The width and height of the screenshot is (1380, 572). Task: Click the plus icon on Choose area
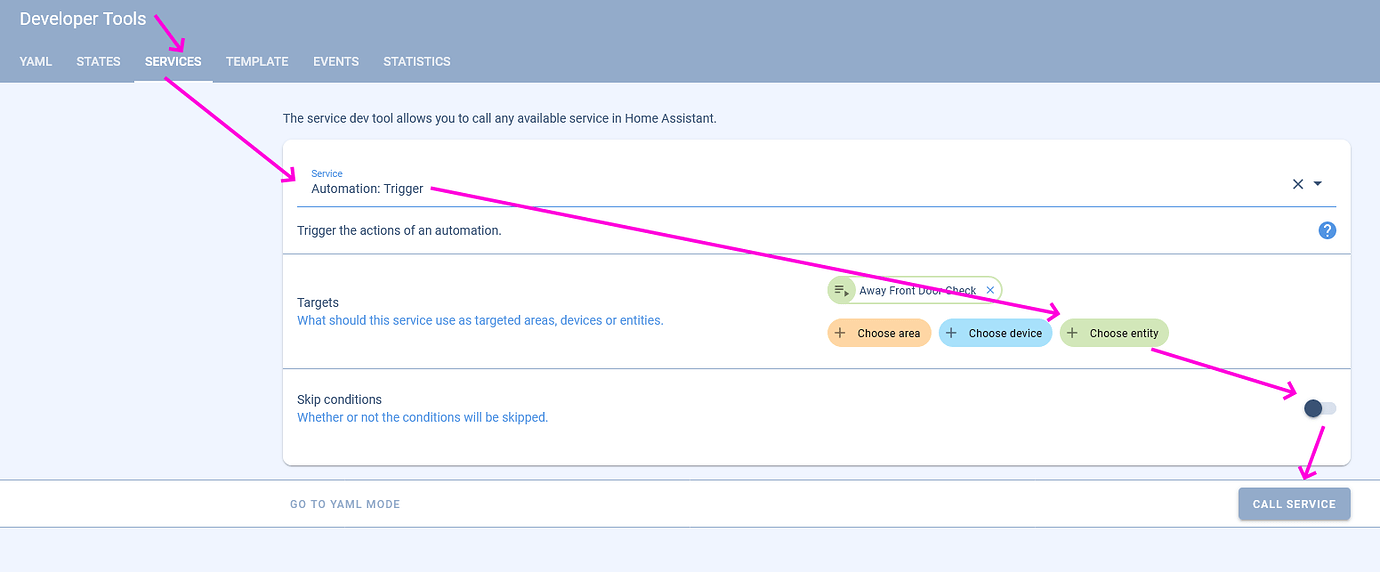[840, 333]
